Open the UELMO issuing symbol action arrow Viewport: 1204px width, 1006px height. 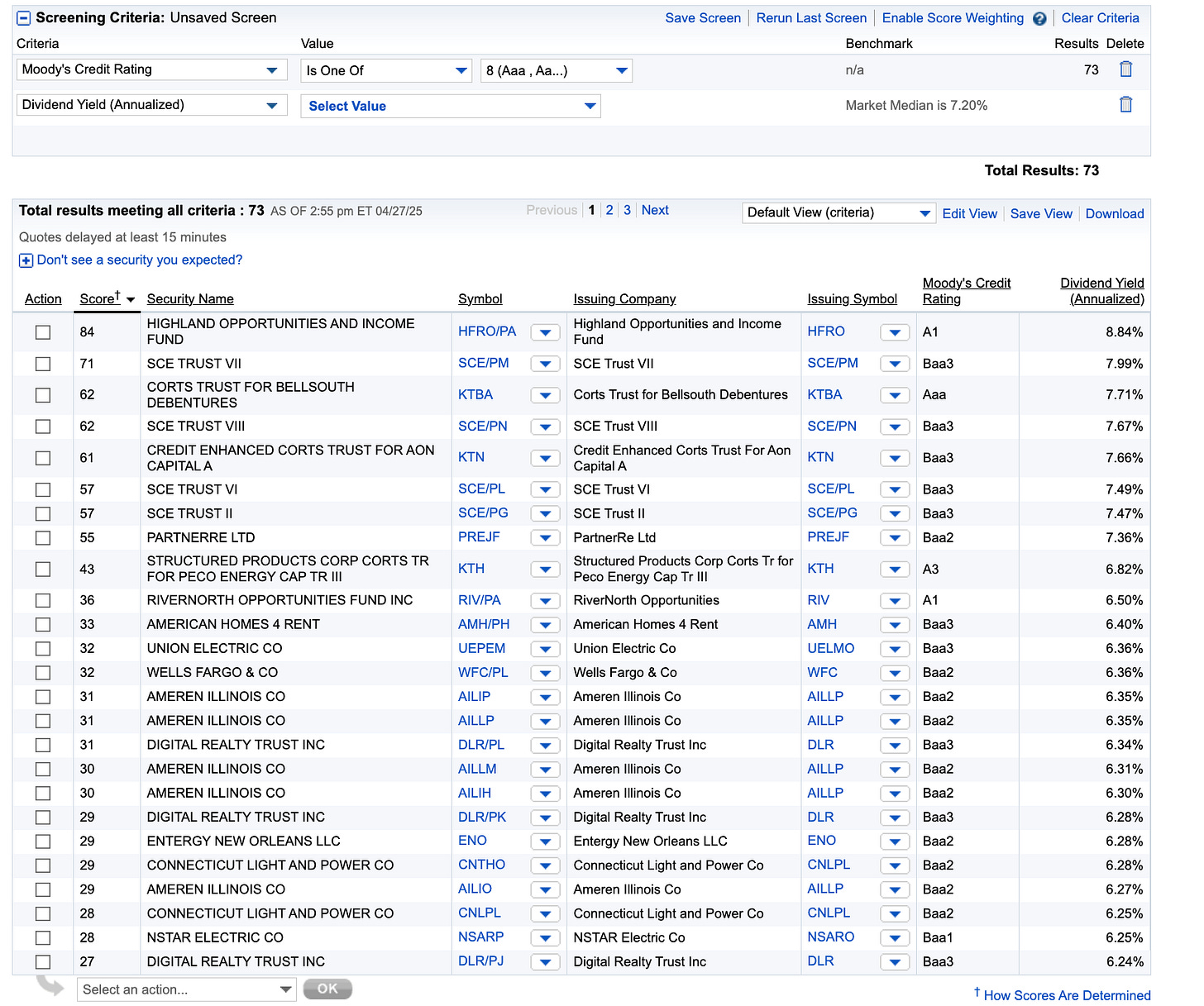(x=895, y=649)
